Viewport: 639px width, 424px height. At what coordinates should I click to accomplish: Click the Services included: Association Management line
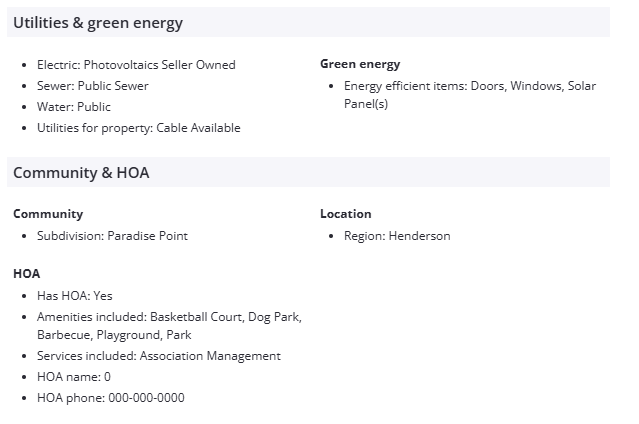pos(159,356)
